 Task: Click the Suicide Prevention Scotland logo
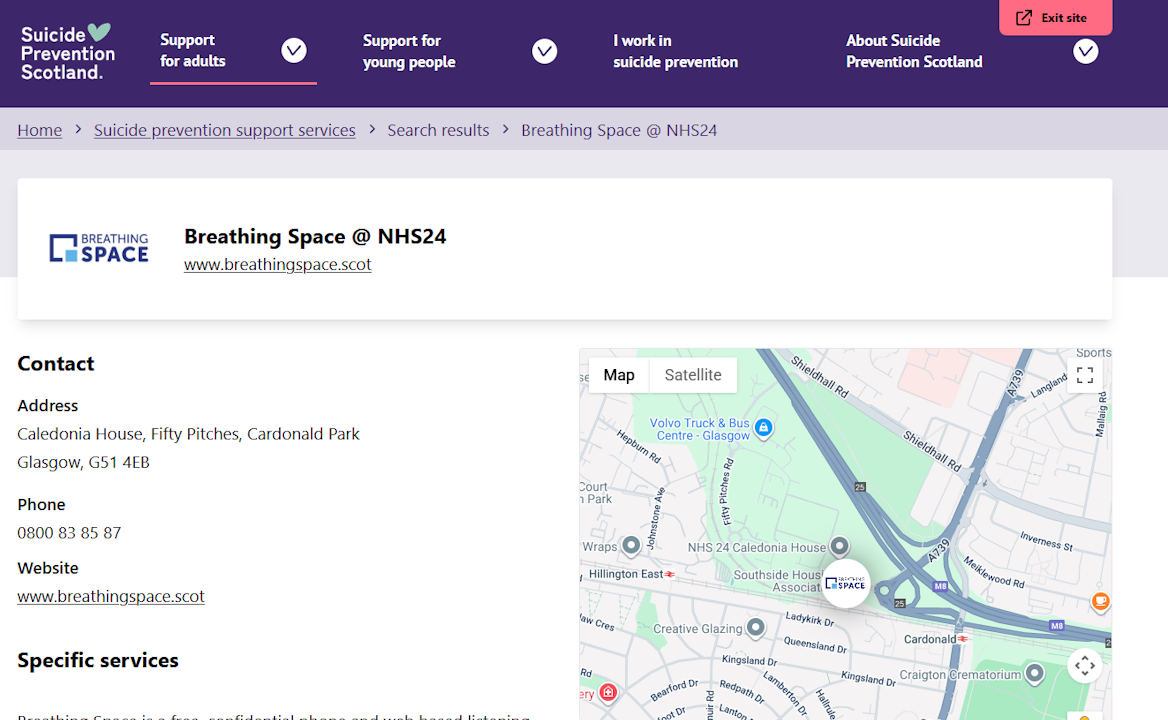(x=68, y=52)
